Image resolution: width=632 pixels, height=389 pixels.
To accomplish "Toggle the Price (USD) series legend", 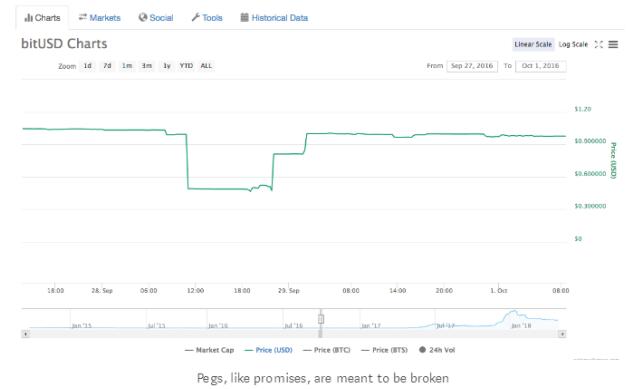I will (268, 350).
